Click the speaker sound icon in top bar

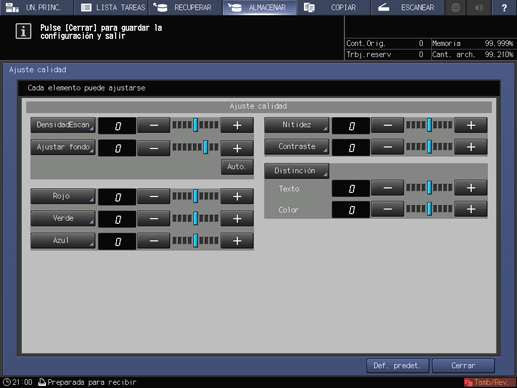(479, 7)
